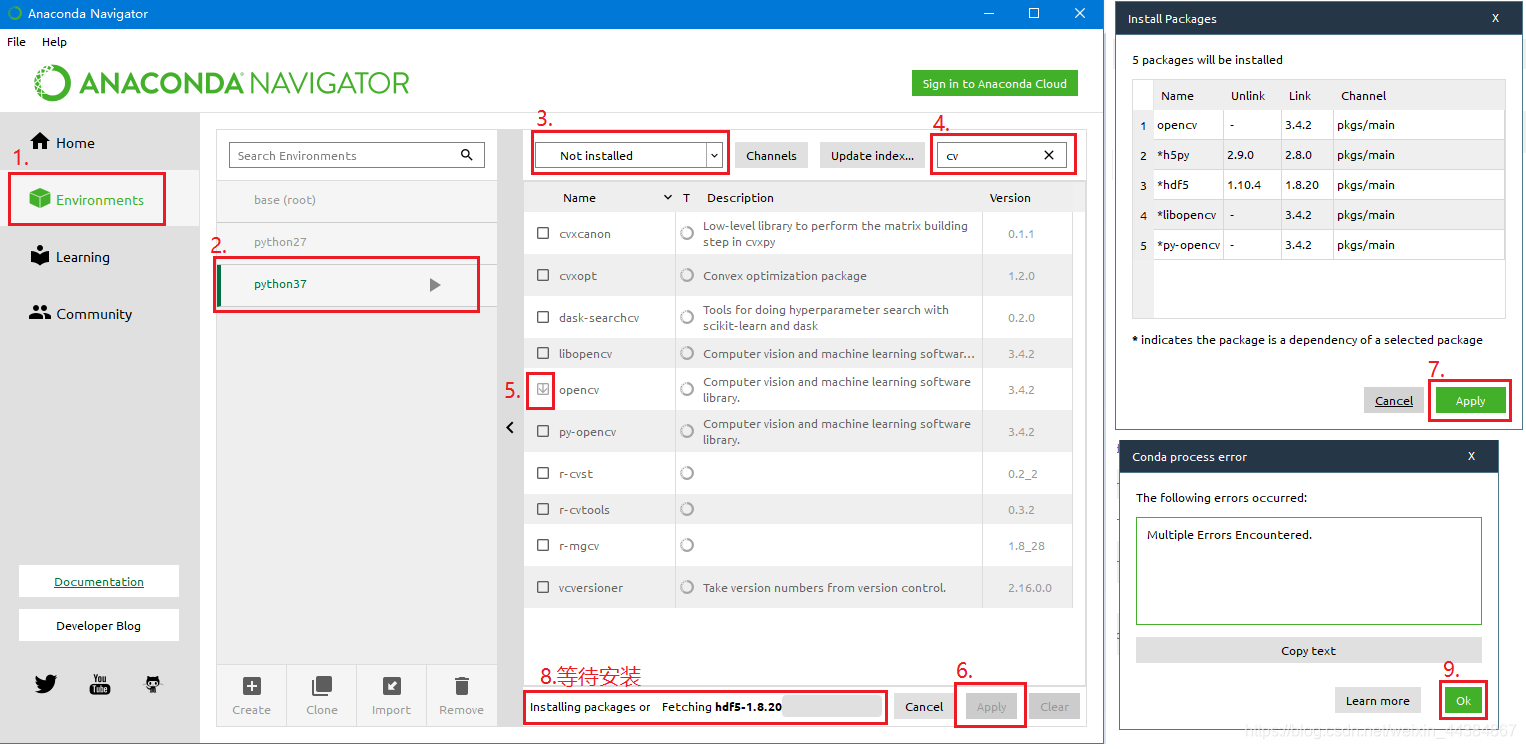Select the python27 environment
This screenshot has width=1526, height=749.
(x=357, y=242)
